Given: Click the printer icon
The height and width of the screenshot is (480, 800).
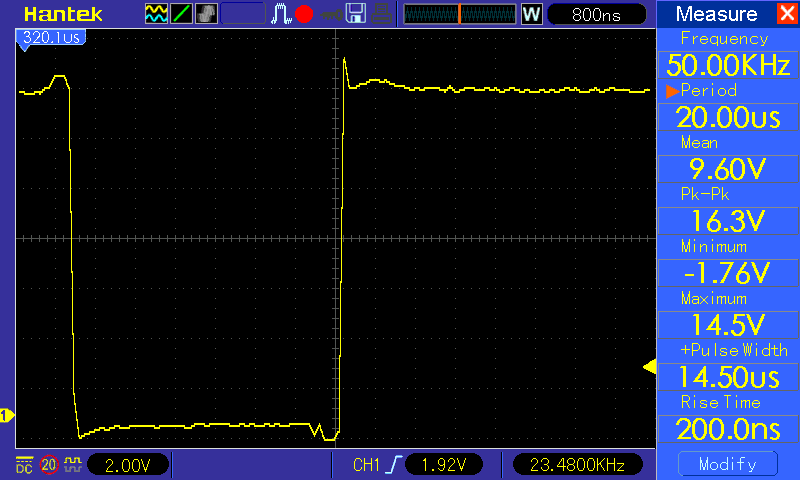Looking at the screenshot, I should coord(381,14).
